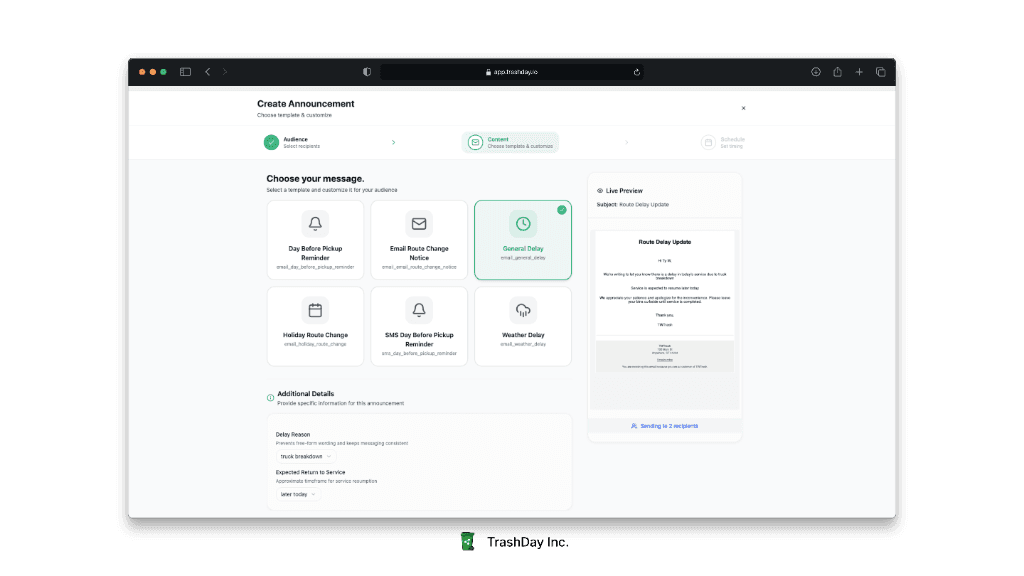
Task: Click the app.trashday.io address bar
Action: (x=511, y=71)
